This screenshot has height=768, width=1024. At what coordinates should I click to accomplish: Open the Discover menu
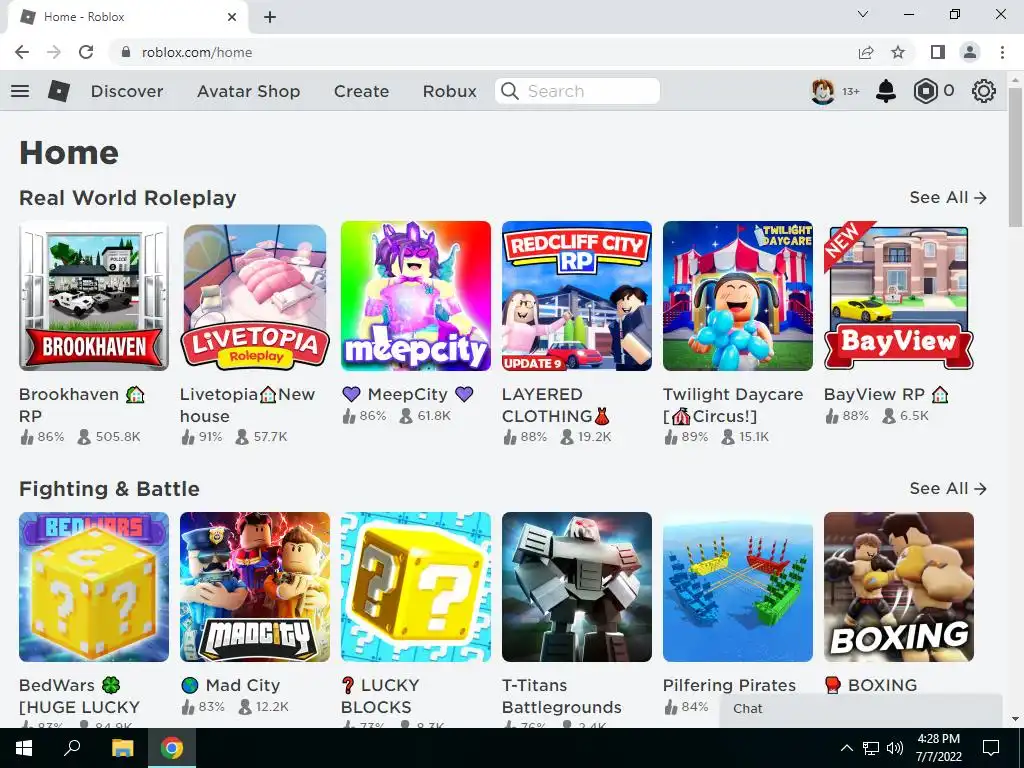click(x=127, y=91)
